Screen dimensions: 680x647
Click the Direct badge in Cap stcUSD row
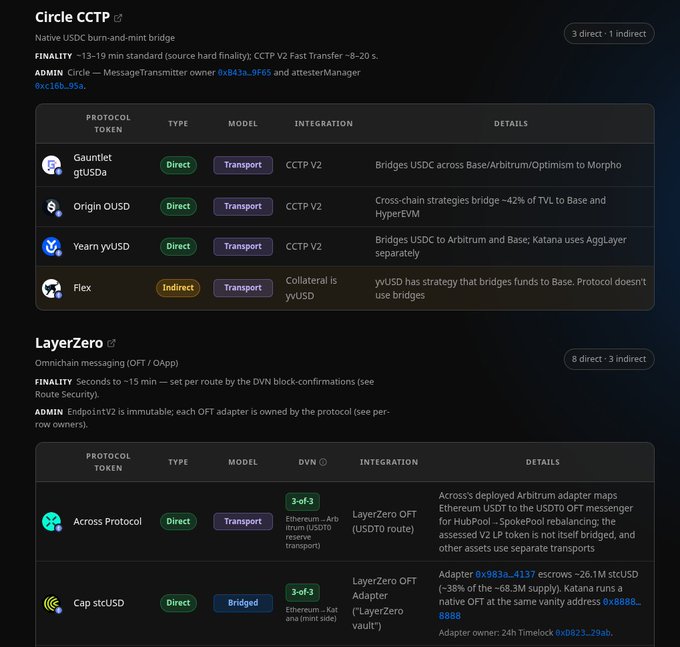[178, 603]
